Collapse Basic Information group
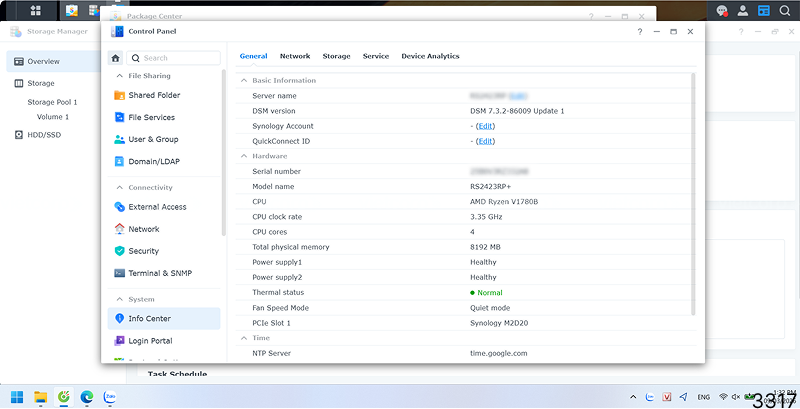 coord(244,81)
